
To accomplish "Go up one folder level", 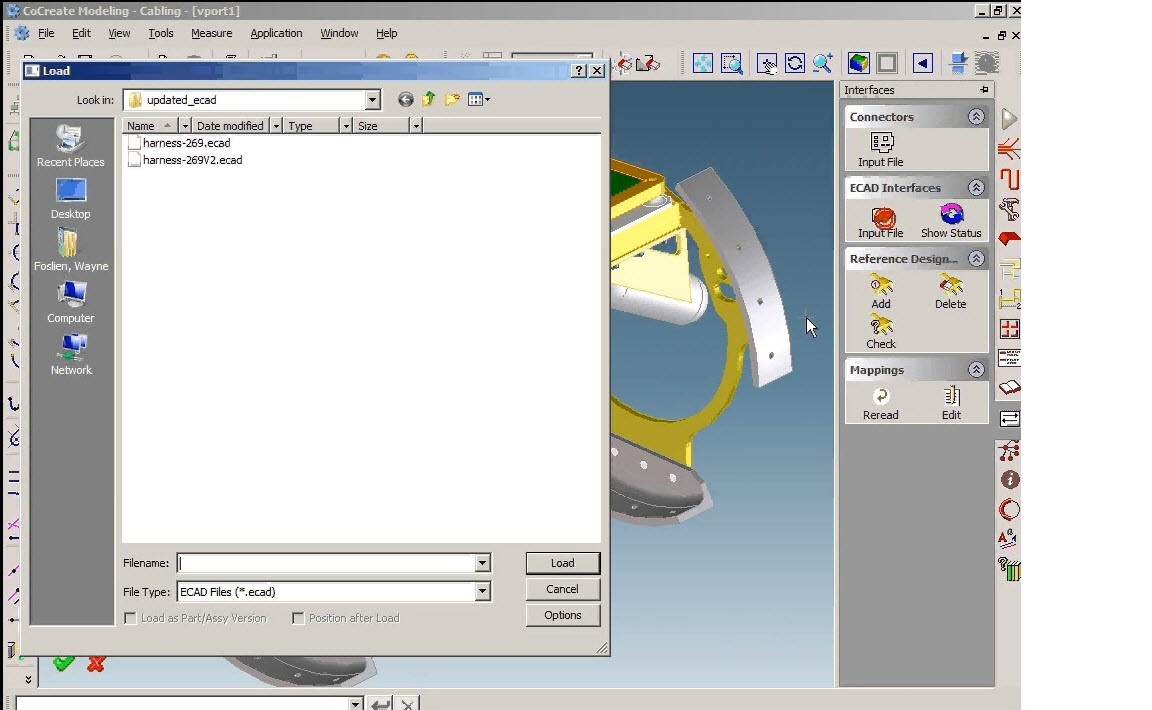I will coord(429,99).
